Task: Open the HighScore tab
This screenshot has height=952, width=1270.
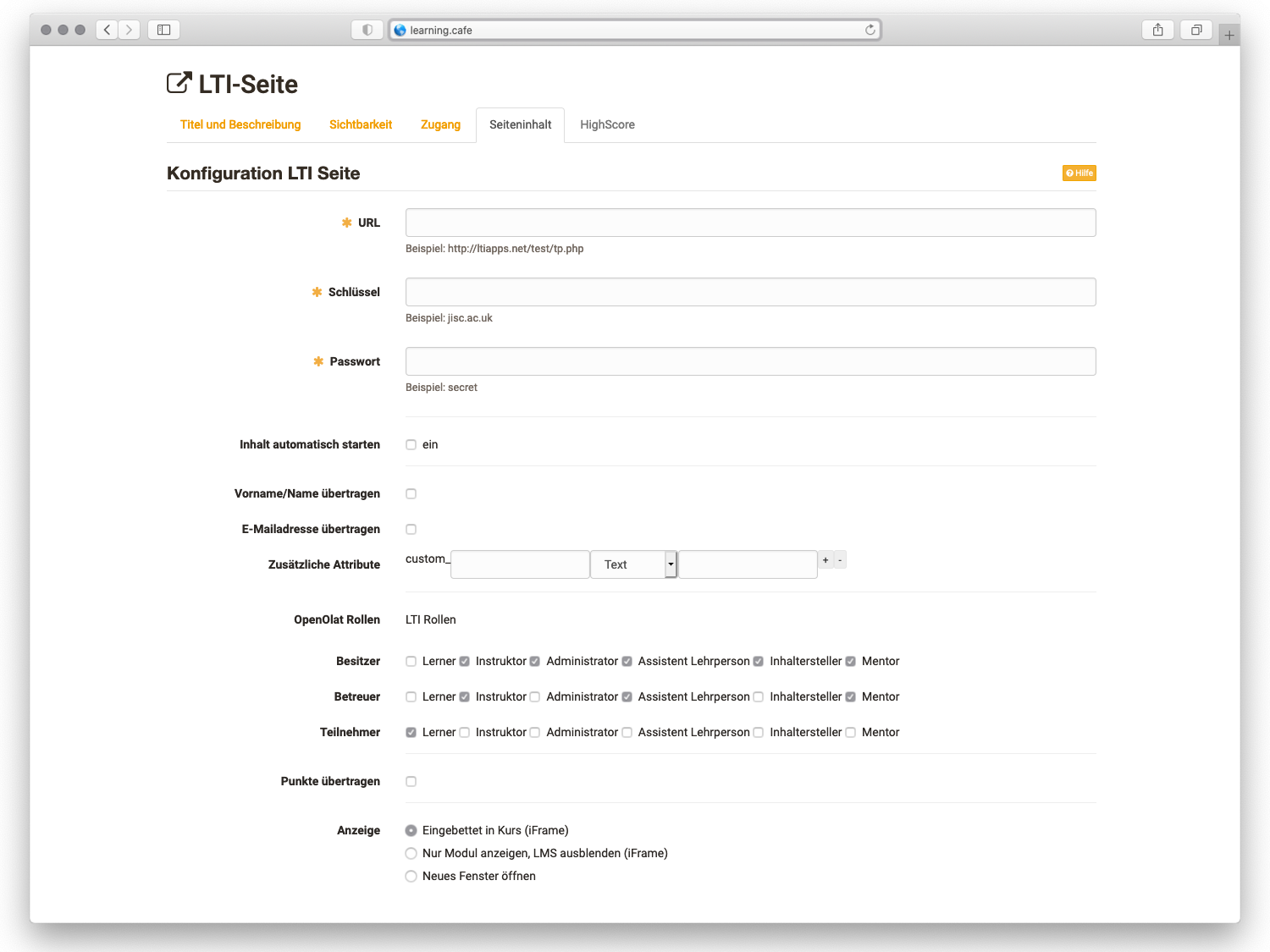Action: click(607, 124)
